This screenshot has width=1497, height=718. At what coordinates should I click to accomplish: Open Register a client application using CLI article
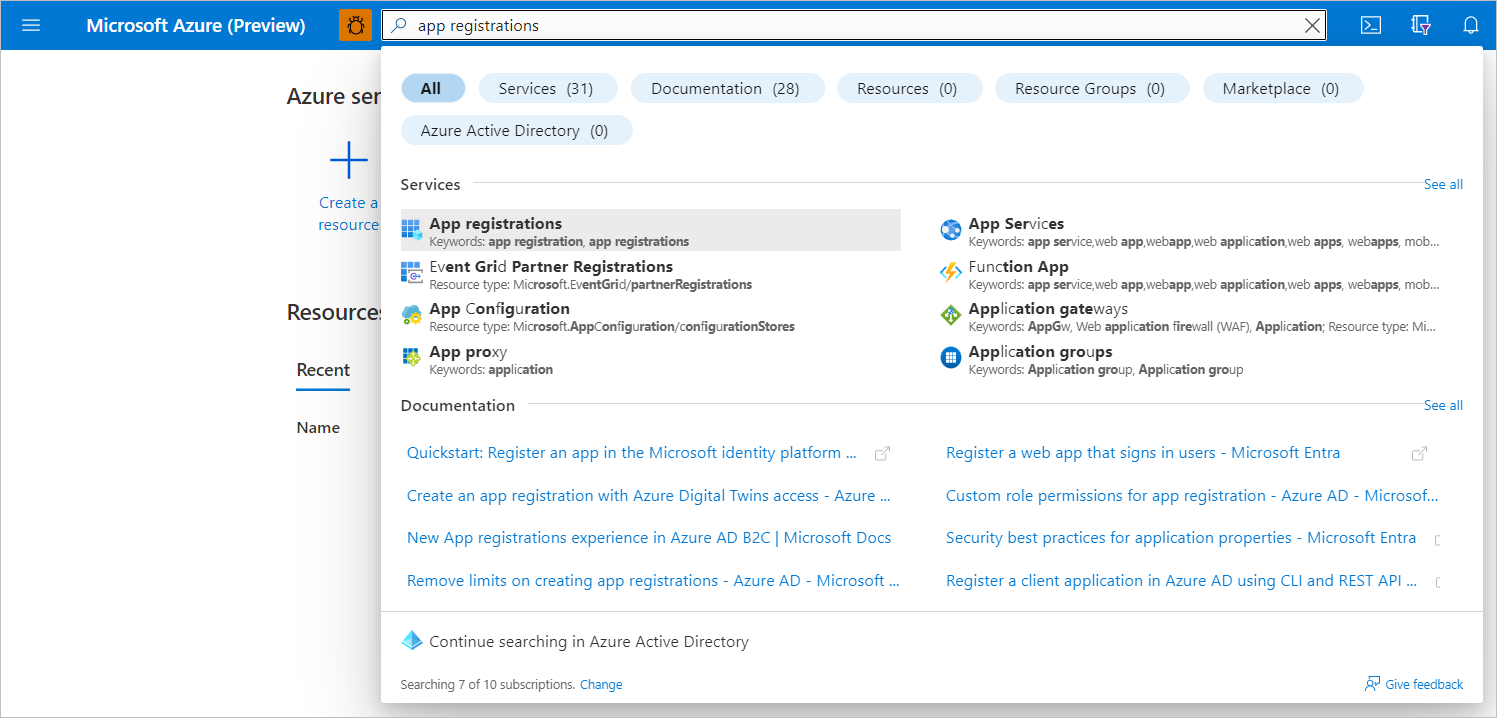pos(1181,581)
